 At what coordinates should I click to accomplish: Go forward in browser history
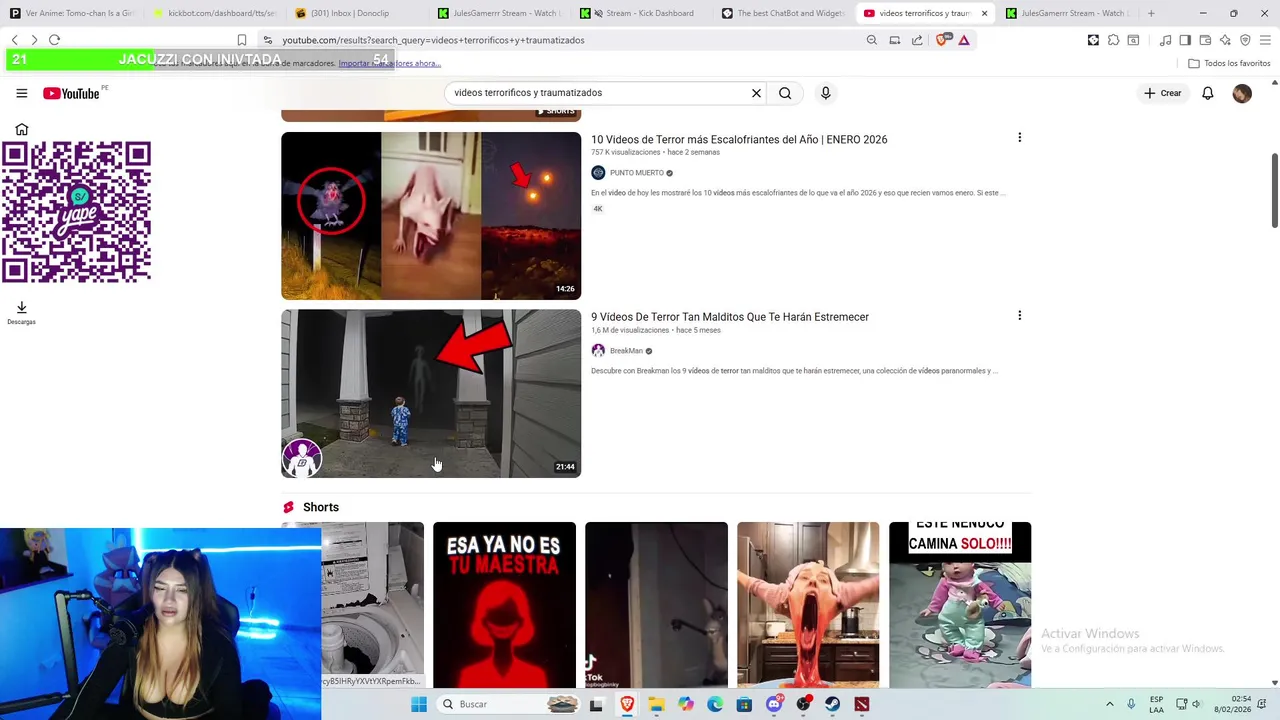(x=34, y=40)
